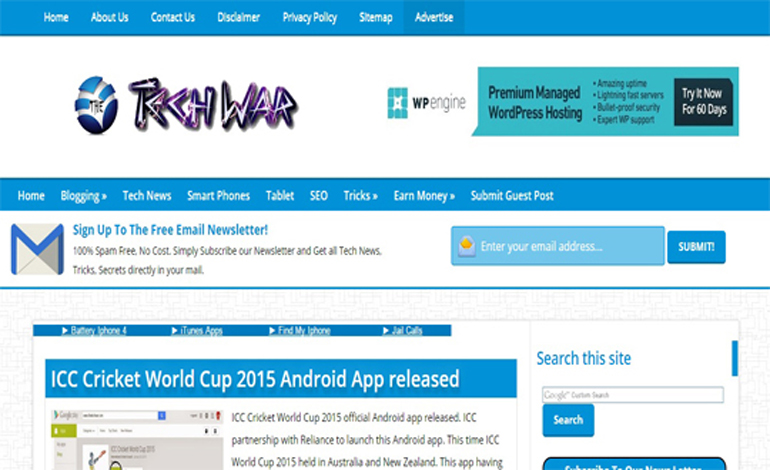This screenshot has height=470, width=770.
Task: Open the iTunes Apps ad link
Action: [201, 331]
